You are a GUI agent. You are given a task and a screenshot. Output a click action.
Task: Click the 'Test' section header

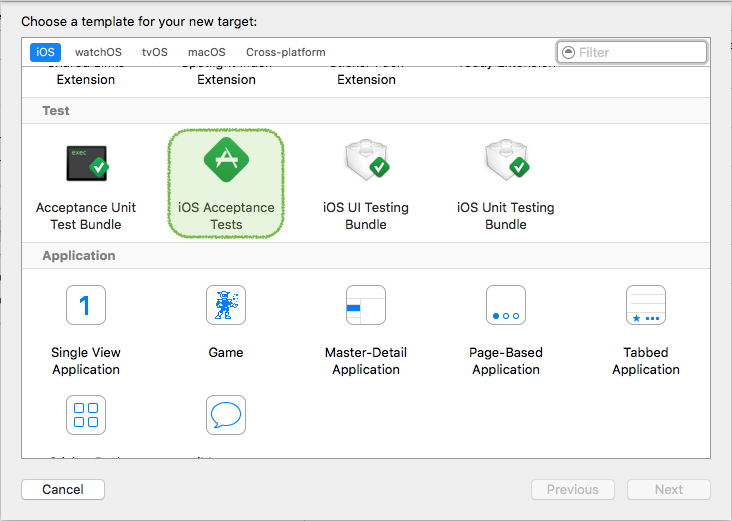tap(56, 111)
